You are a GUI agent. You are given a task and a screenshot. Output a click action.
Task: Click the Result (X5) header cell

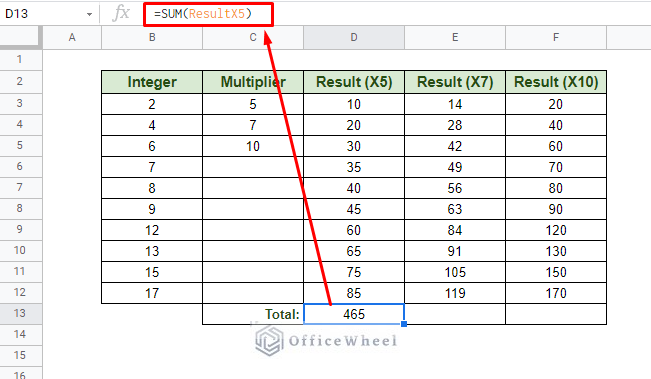[354, 82]
